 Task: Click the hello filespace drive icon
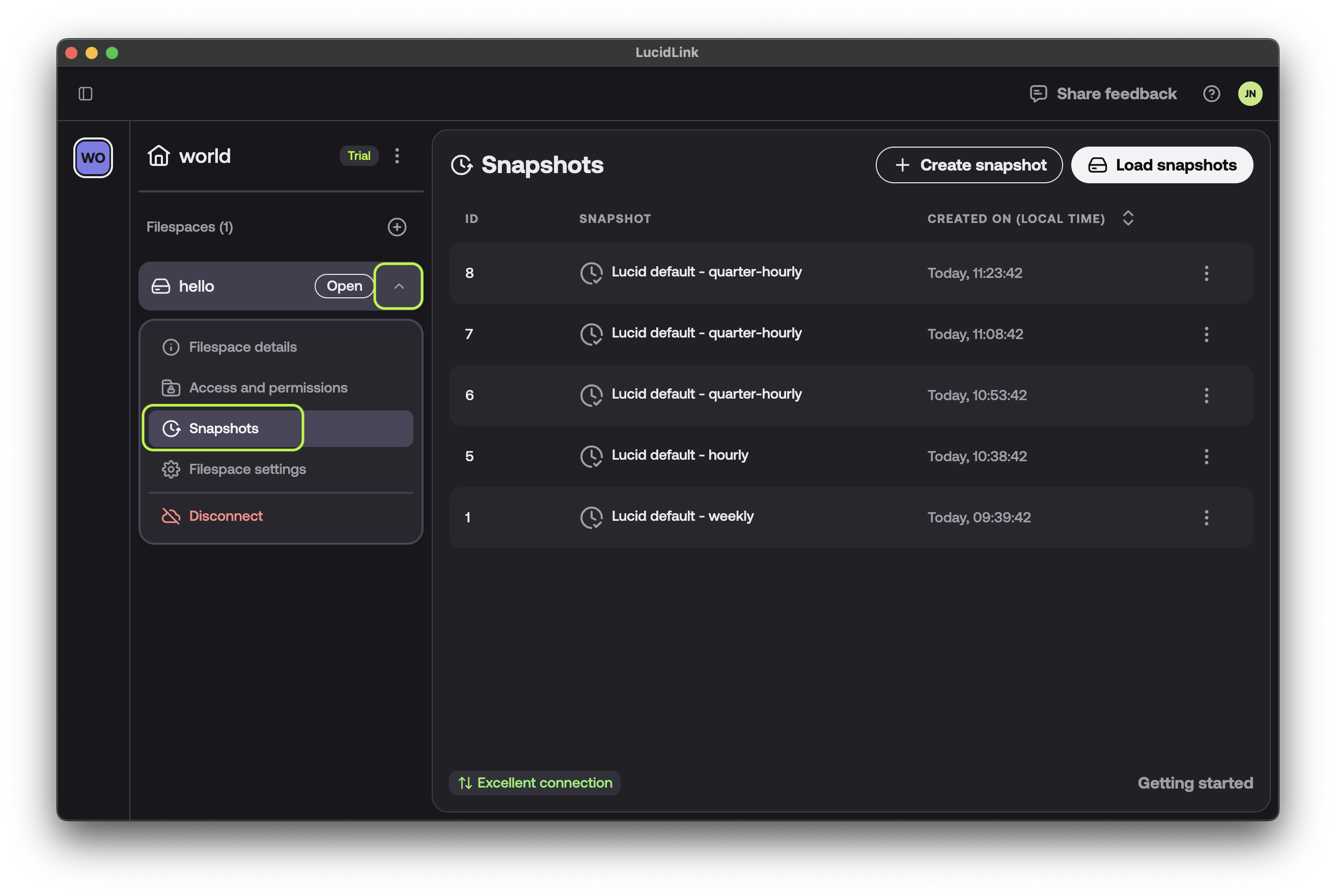pyautogui.click(x=160, y=286)
